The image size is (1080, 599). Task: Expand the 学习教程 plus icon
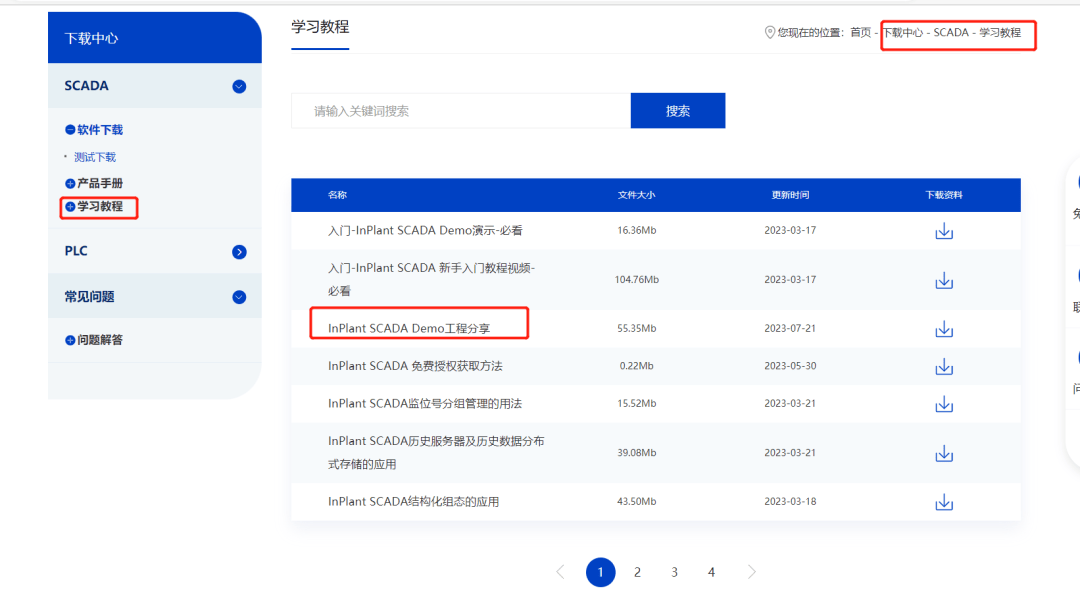pyautogui.click(x=70, y=207)
